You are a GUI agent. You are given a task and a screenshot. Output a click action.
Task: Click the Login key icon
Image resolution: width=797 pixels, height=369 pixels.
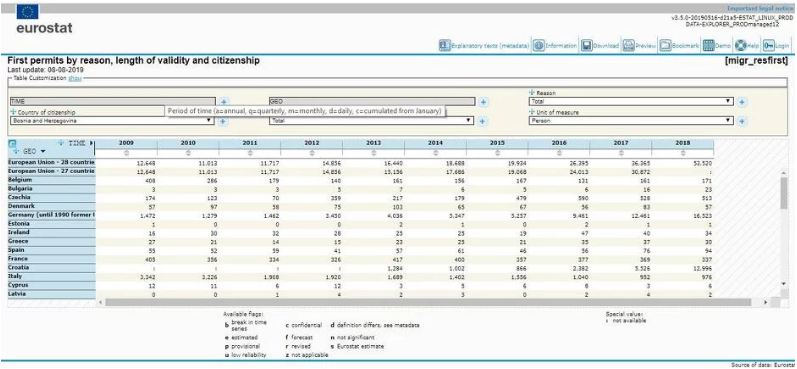(769, 45)
